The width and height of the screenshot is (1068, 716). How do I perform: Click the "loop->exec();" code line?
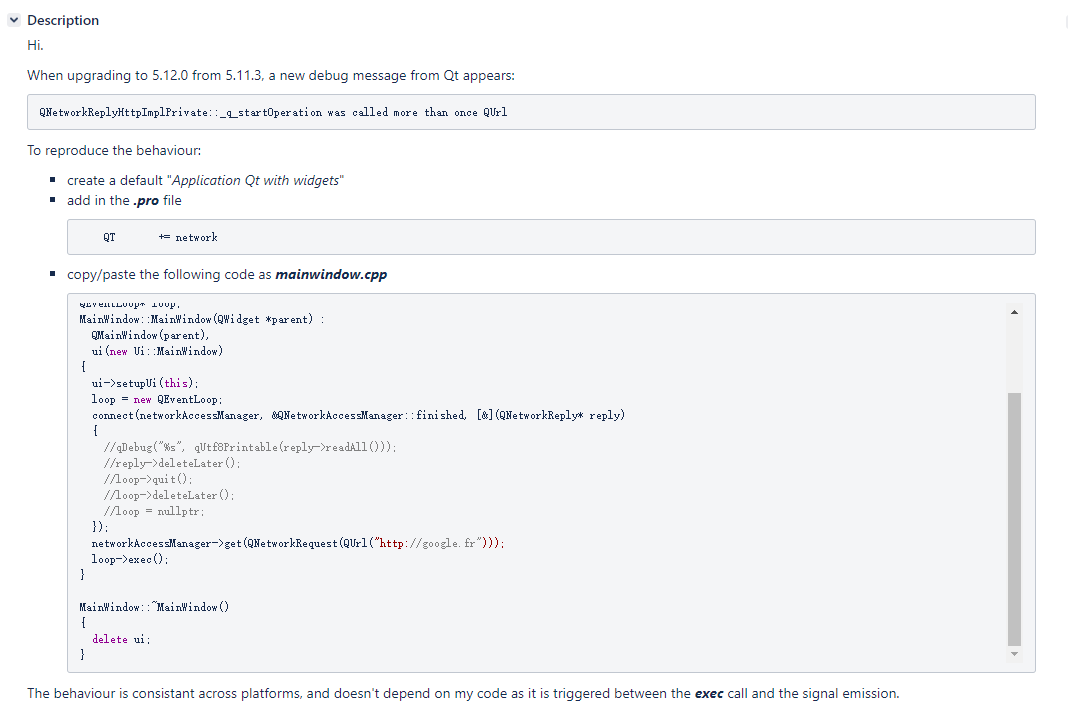[130, 559]
